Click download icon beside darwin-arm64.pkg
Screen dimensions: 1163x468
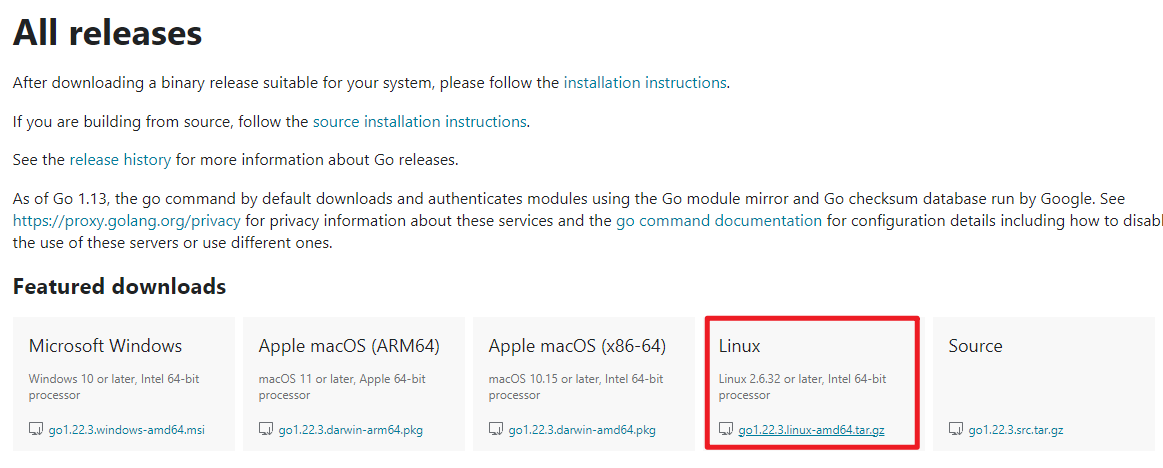pos(266,429)
